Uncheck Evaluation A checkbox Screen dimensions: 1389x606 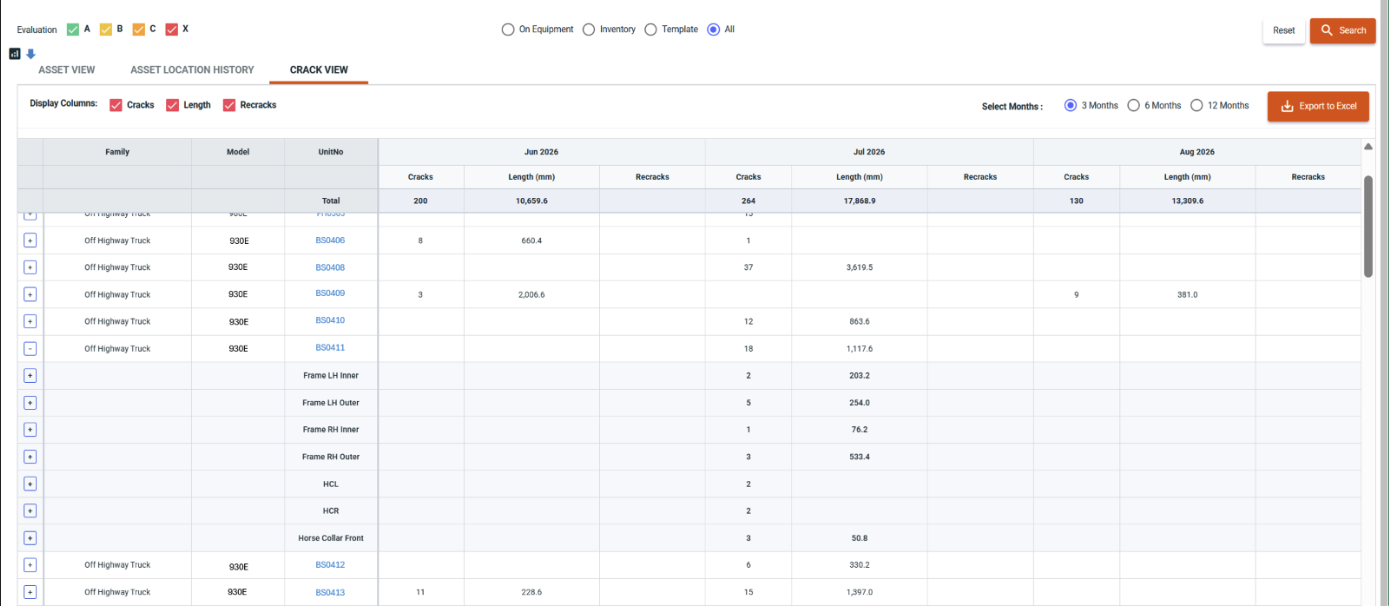pyautogui.click(x=73, y=29)
